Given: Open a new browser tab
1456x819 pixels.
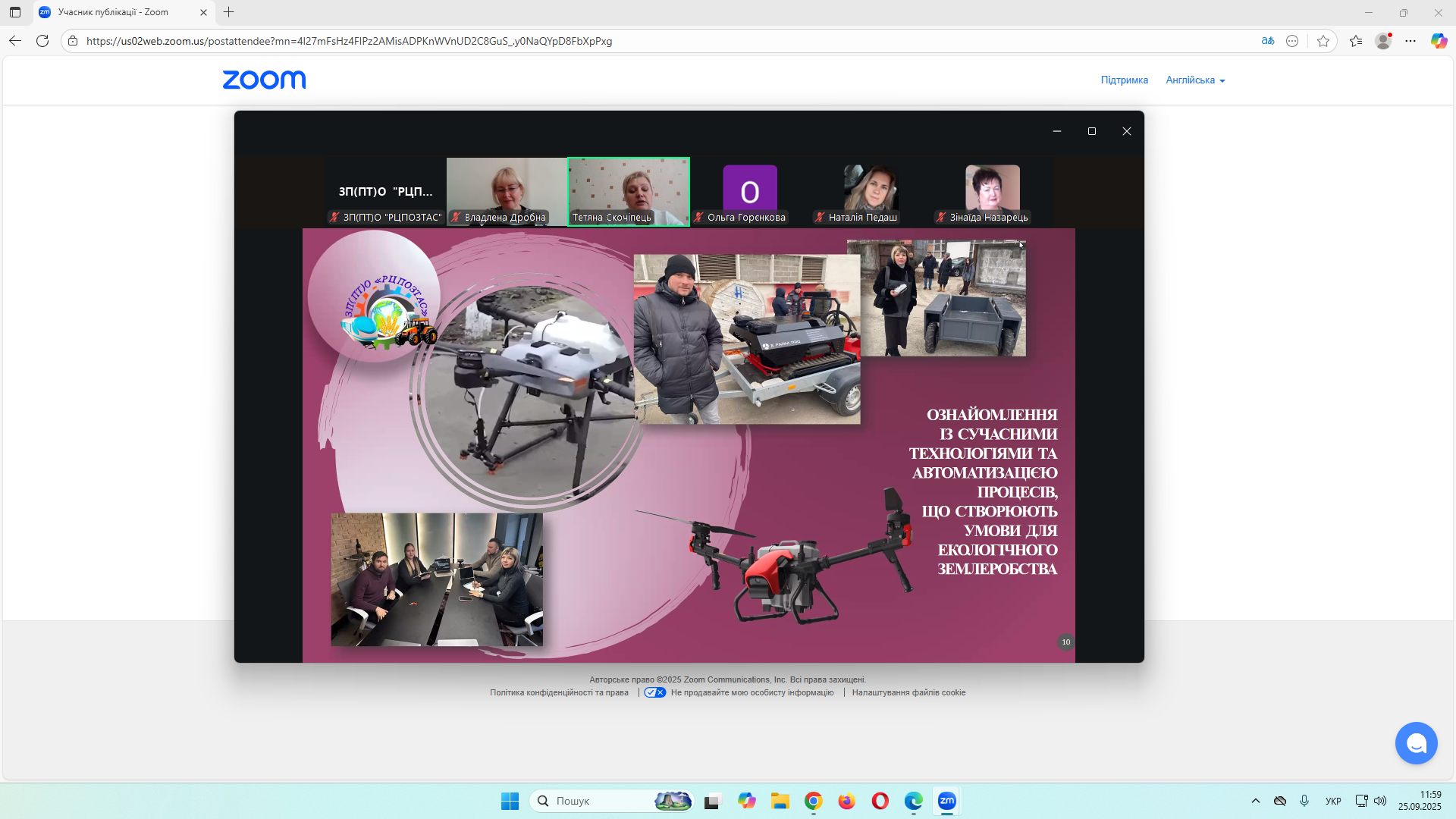Looking at the screenshot, I should point(228,12).
